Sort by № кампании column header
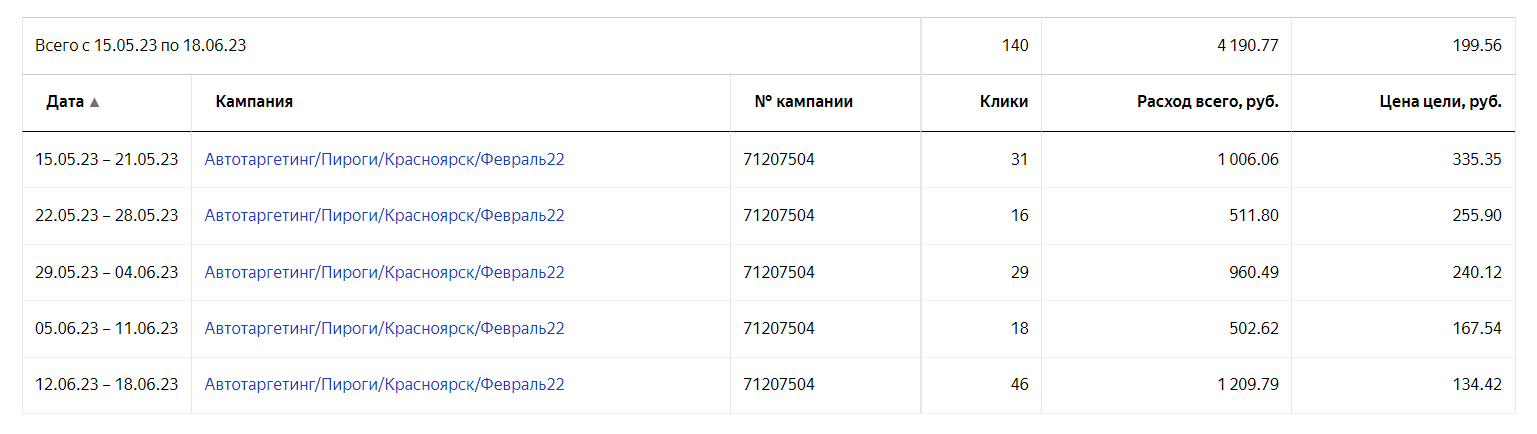Screen dimensions: 1537x434 (x=803, y=102)
